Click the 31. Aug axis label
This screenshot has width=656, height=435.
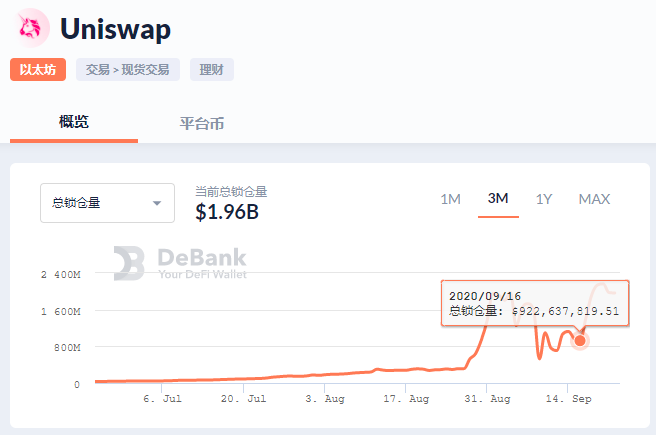[x=487, y=399]
